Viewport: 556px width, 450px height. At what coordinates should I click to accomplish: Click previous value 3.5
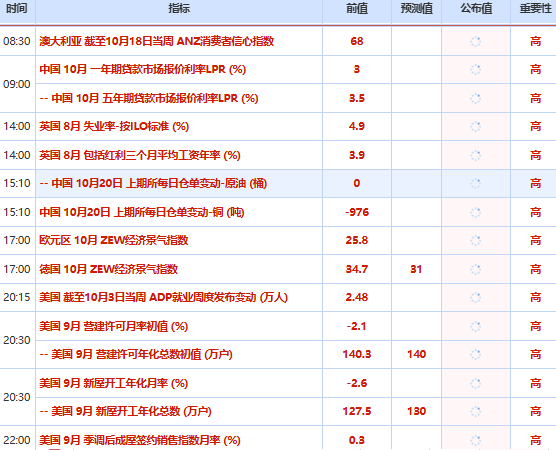click(x=357, y=98)
